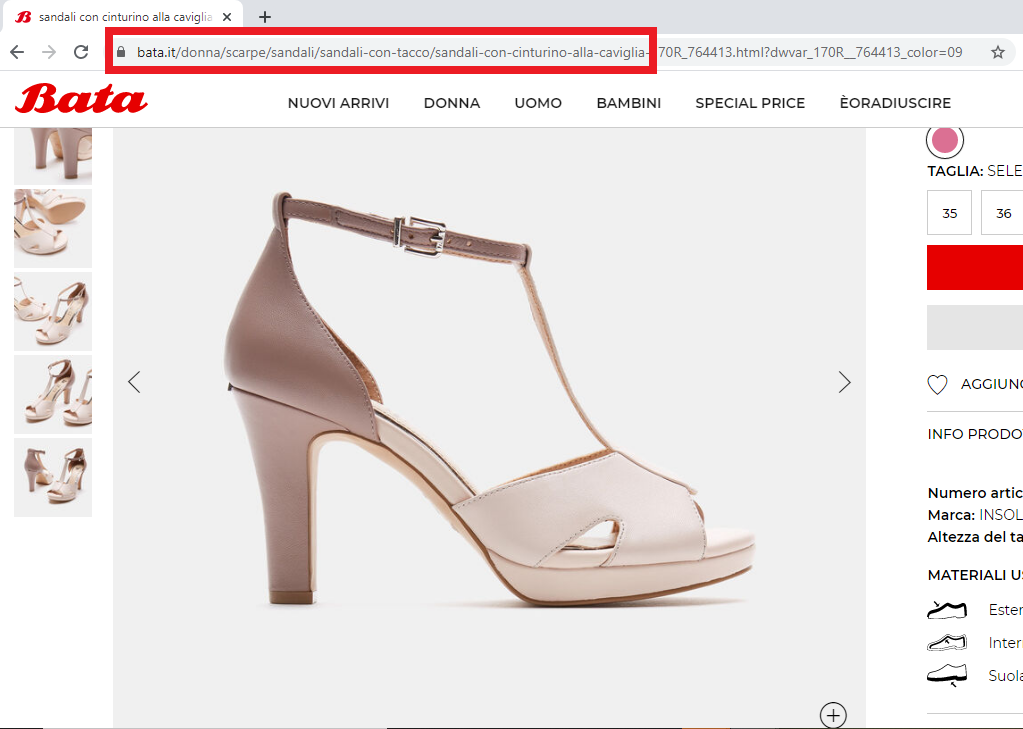1023x729 pixels.
Task: Show previous product image with left chevron
Action: (x=134, y=382)
